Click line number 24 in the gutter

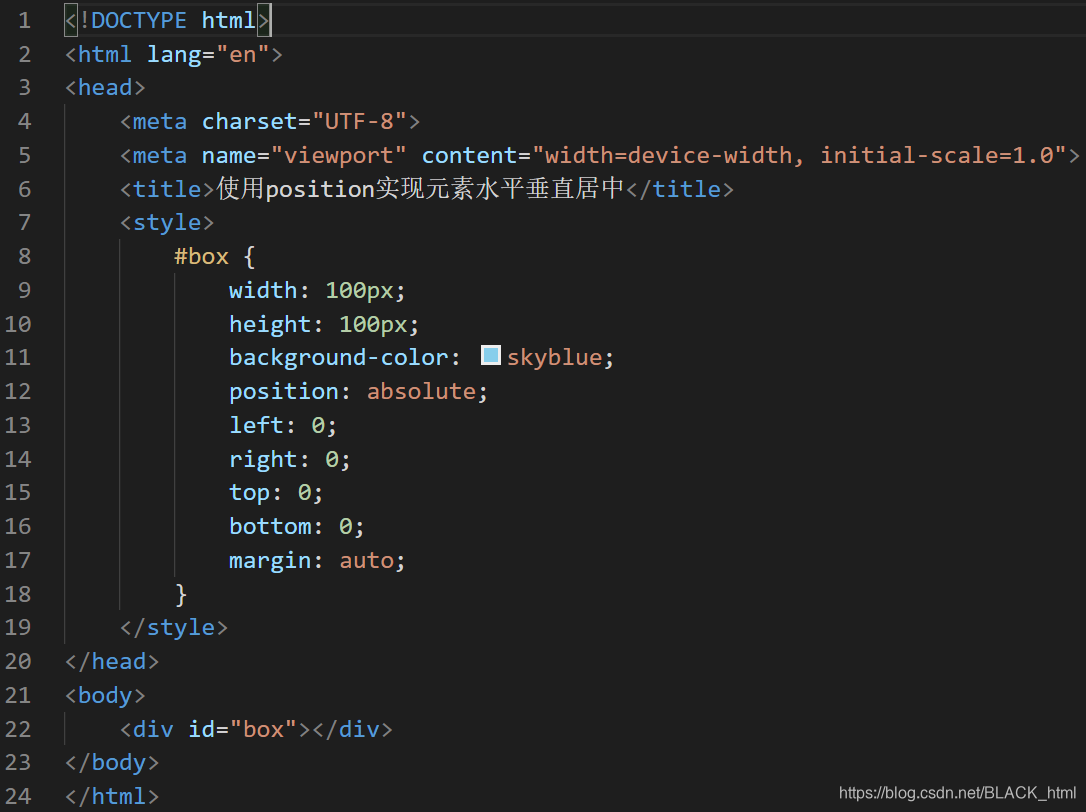[x=18, y=796]
